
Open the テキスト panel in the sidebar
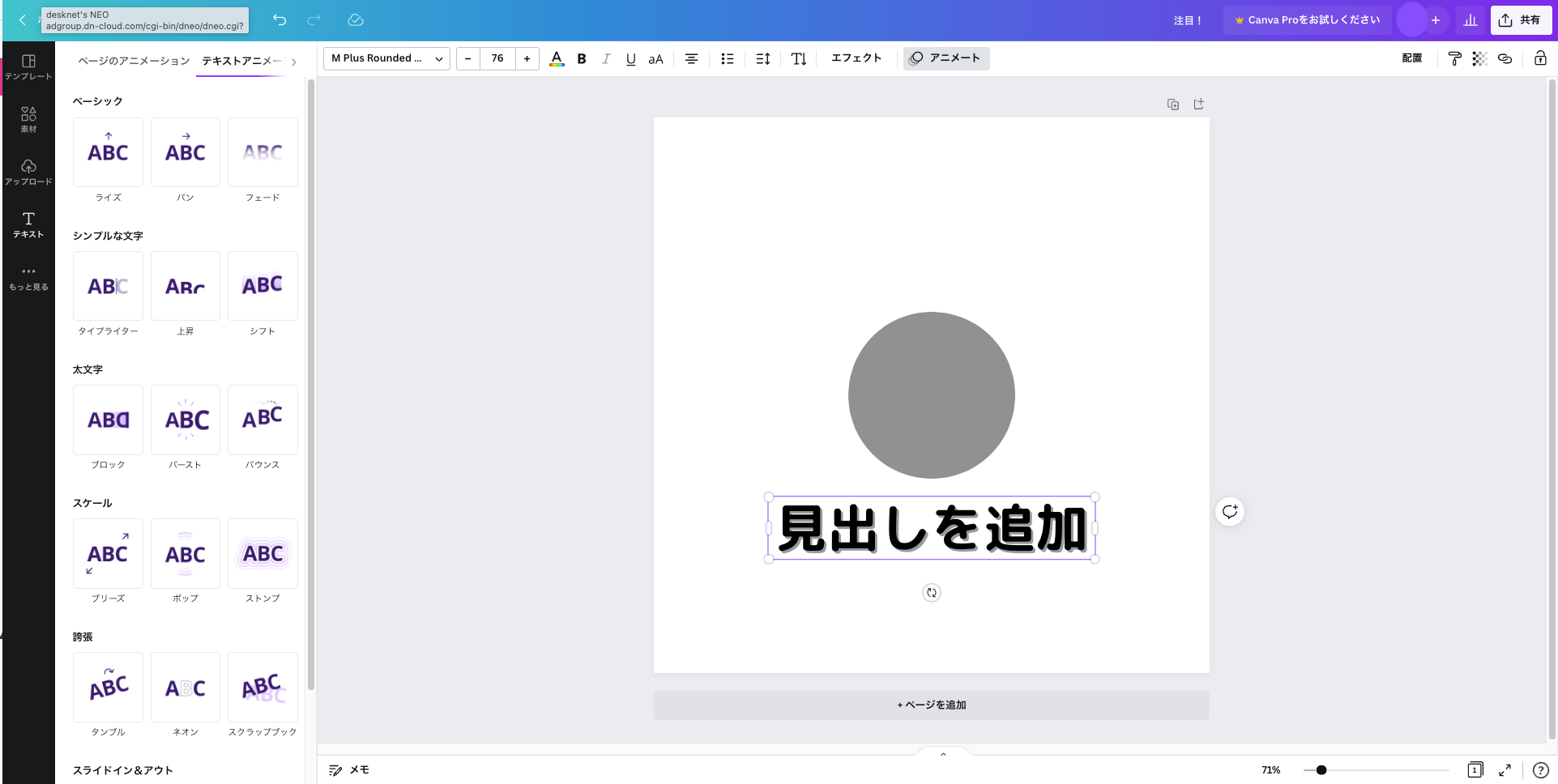pyautogui.click(x=28, y=224)
